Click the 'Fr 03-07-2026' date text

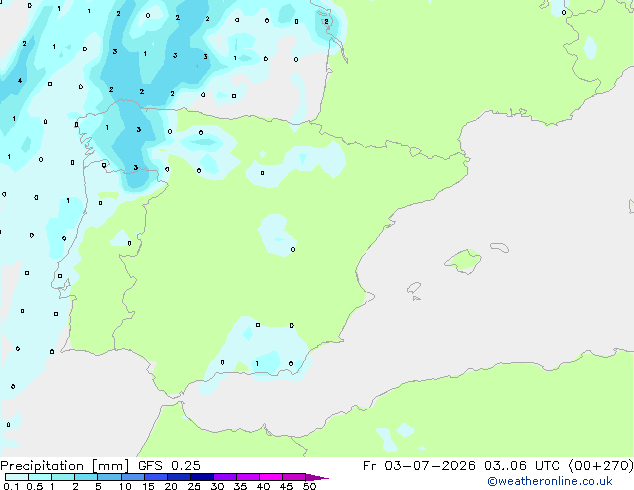[419, 466]
